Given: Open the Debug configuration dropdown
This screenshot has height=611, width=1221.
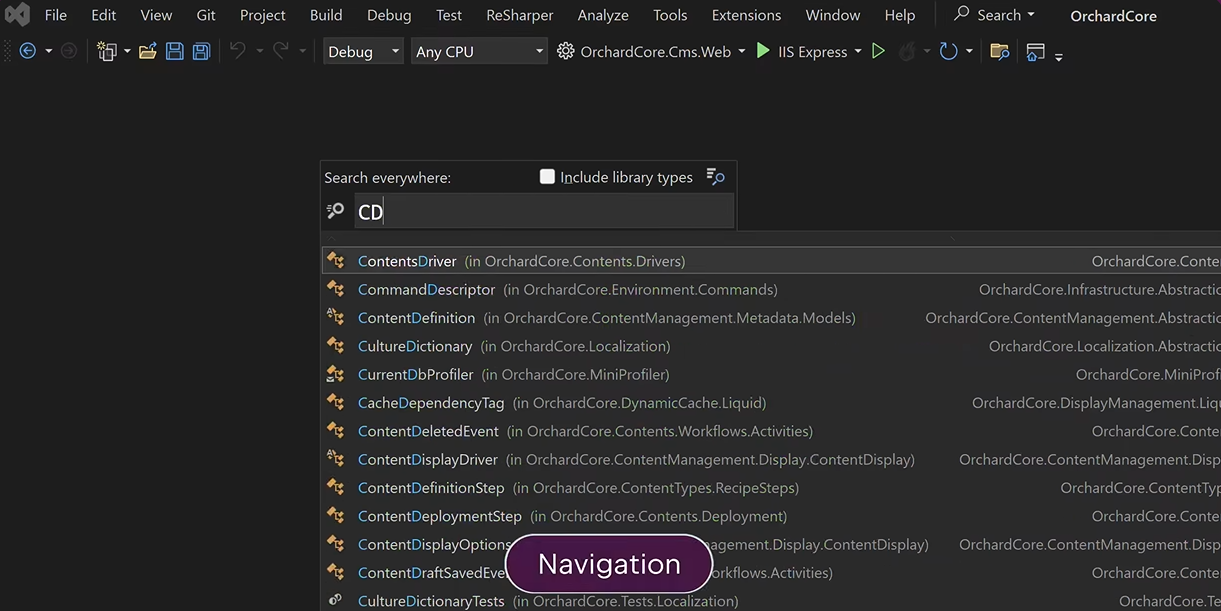Looking at the screenshot, I should click(362, 51).
